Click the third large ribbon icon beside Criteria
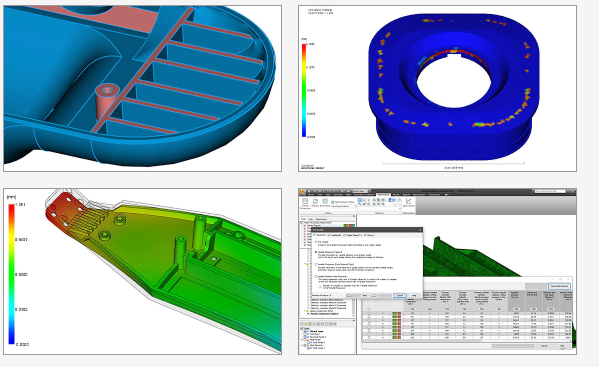This screenshot has width=599, height=367. [x=325, y=201]
